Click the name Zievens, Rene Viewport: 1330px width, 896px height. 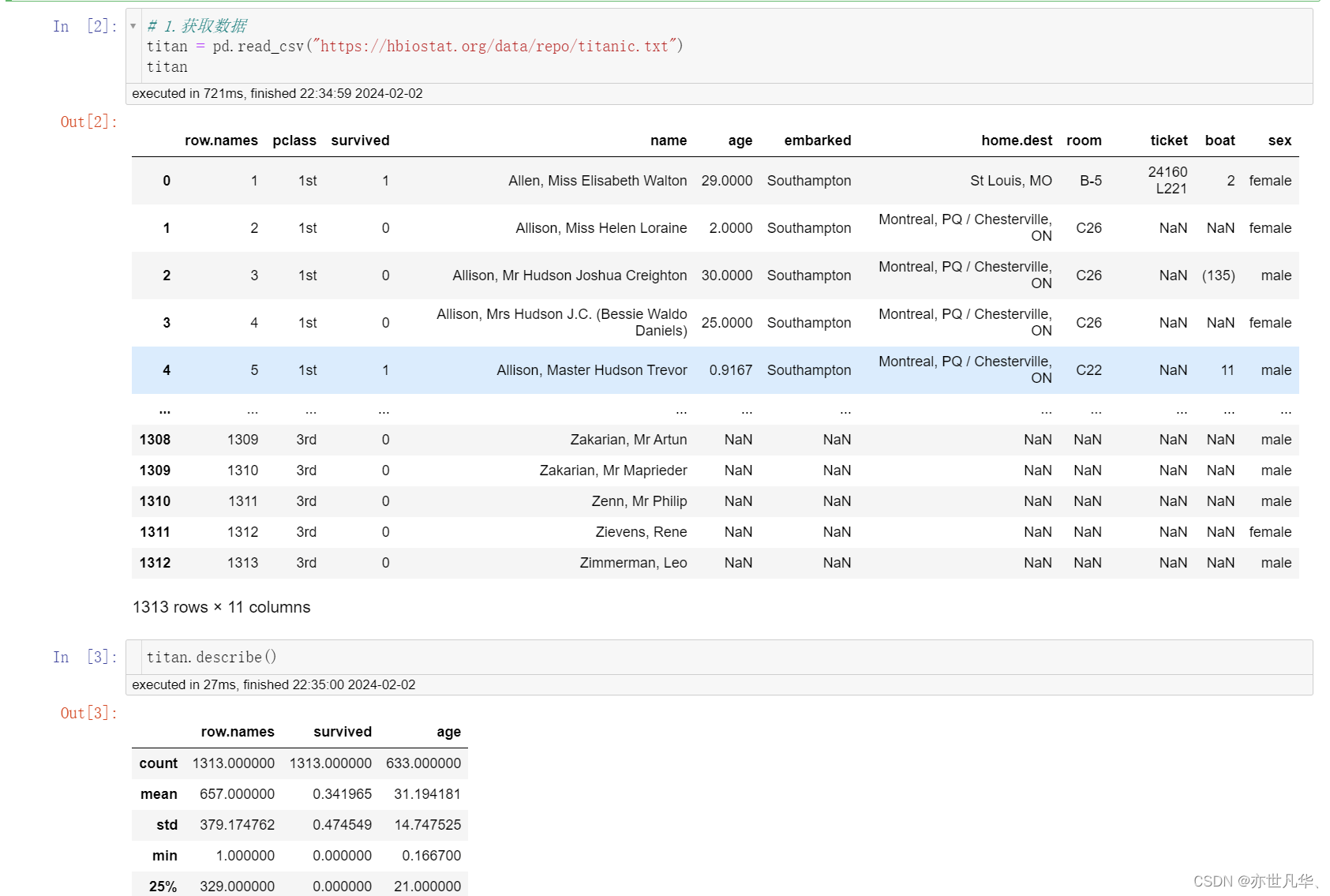click(641, 532)
